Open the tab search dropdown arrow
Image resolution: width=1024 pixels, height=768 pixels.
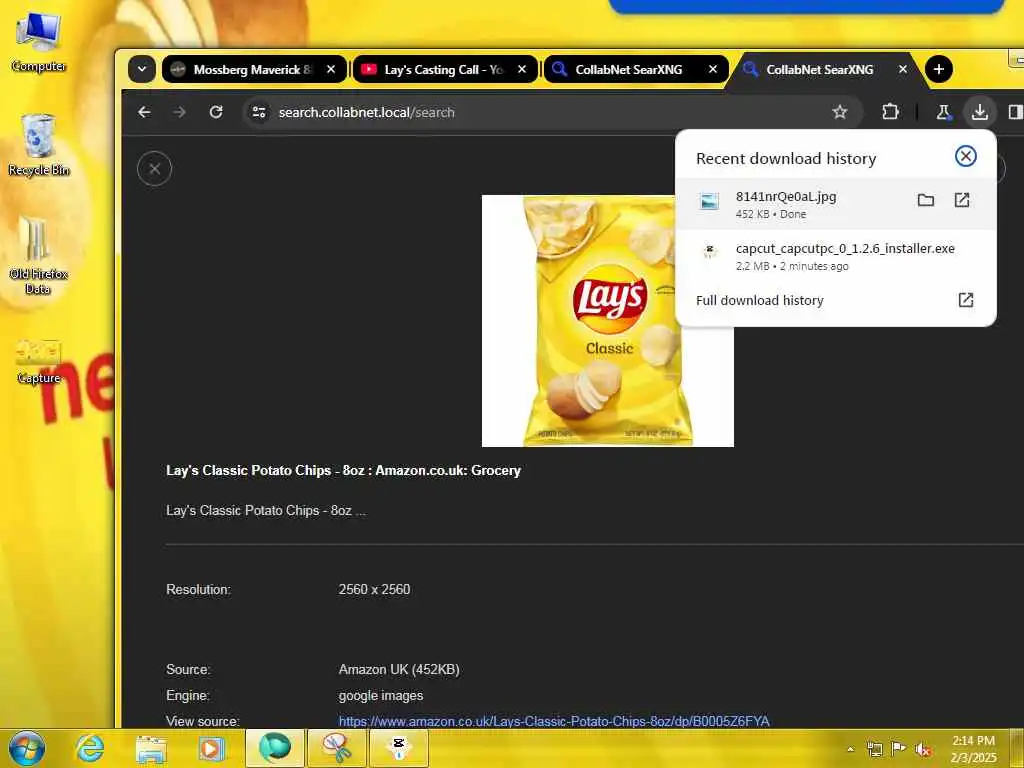click(142, 69)
